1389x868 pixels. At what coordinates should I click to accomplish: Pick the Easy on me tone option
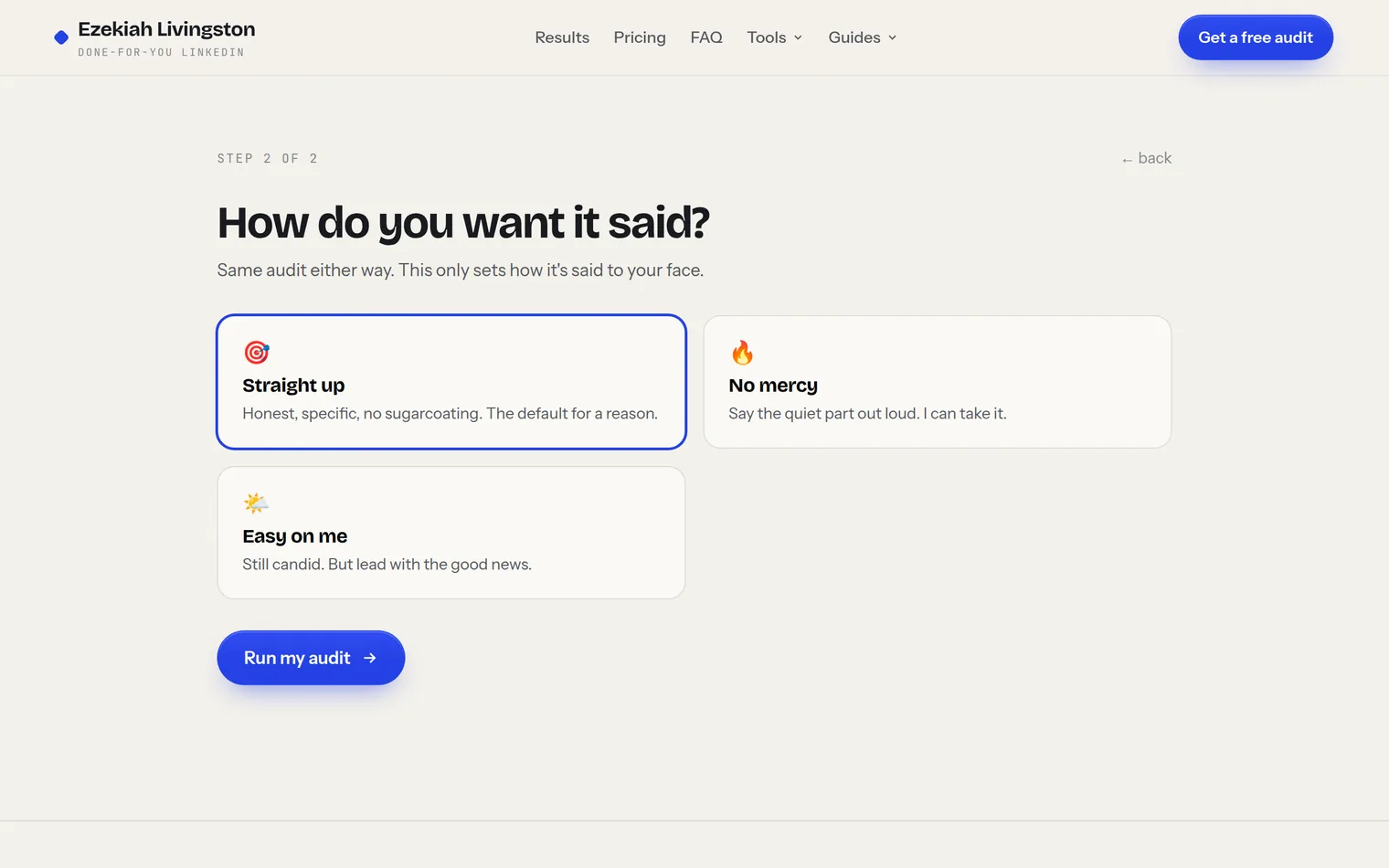point(451,533)
